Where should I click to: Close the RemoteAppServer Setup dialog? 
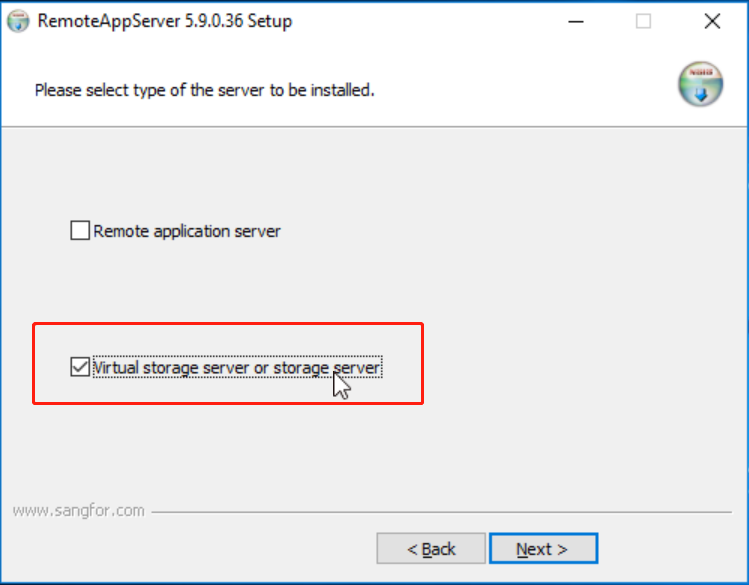coord(712,21)
